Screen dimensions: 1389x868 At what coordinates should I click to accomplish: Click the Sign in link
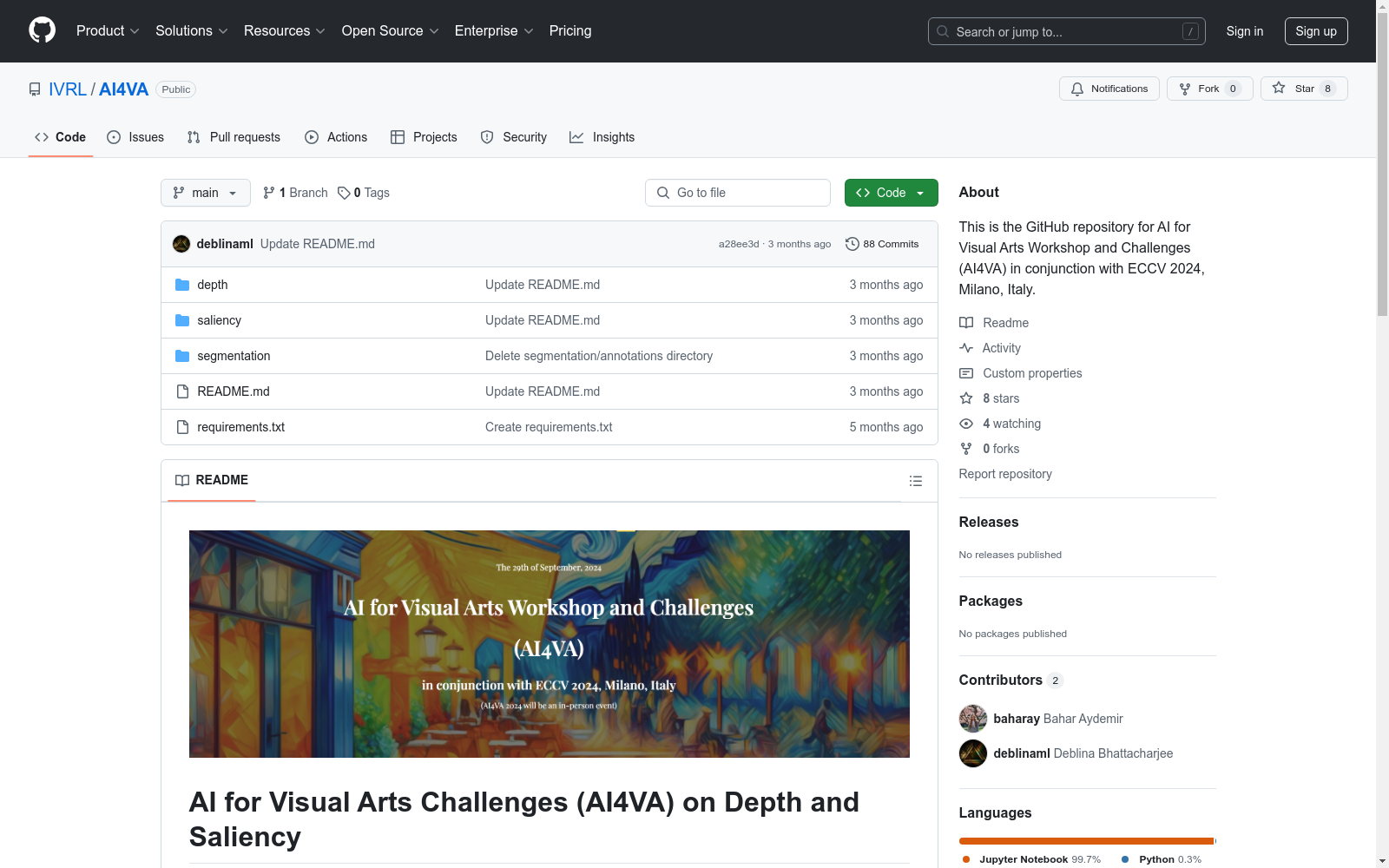[x=1245, y=31]
